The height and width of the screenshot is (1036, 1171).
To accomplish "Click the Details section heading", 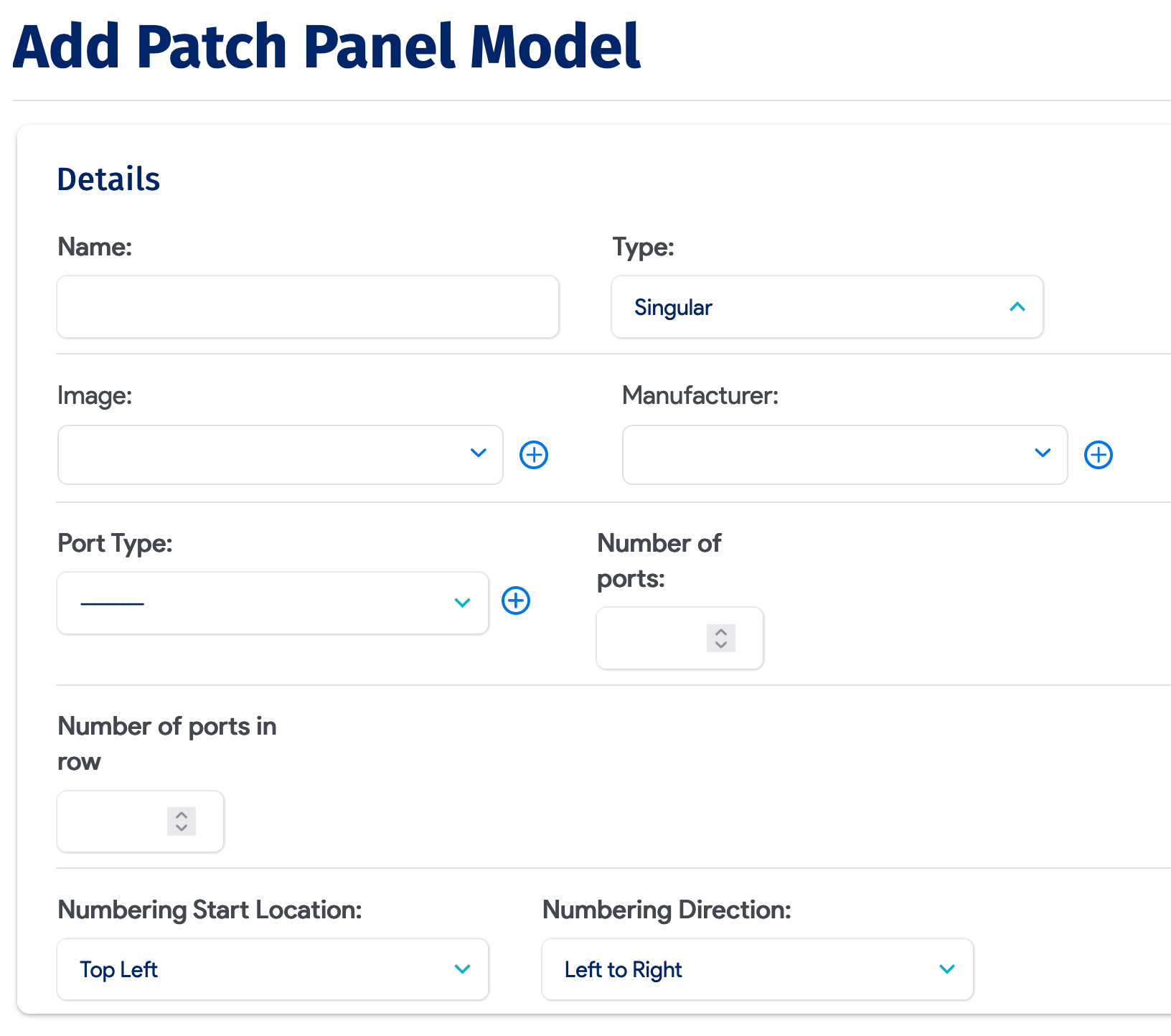I will click(108, 179).
